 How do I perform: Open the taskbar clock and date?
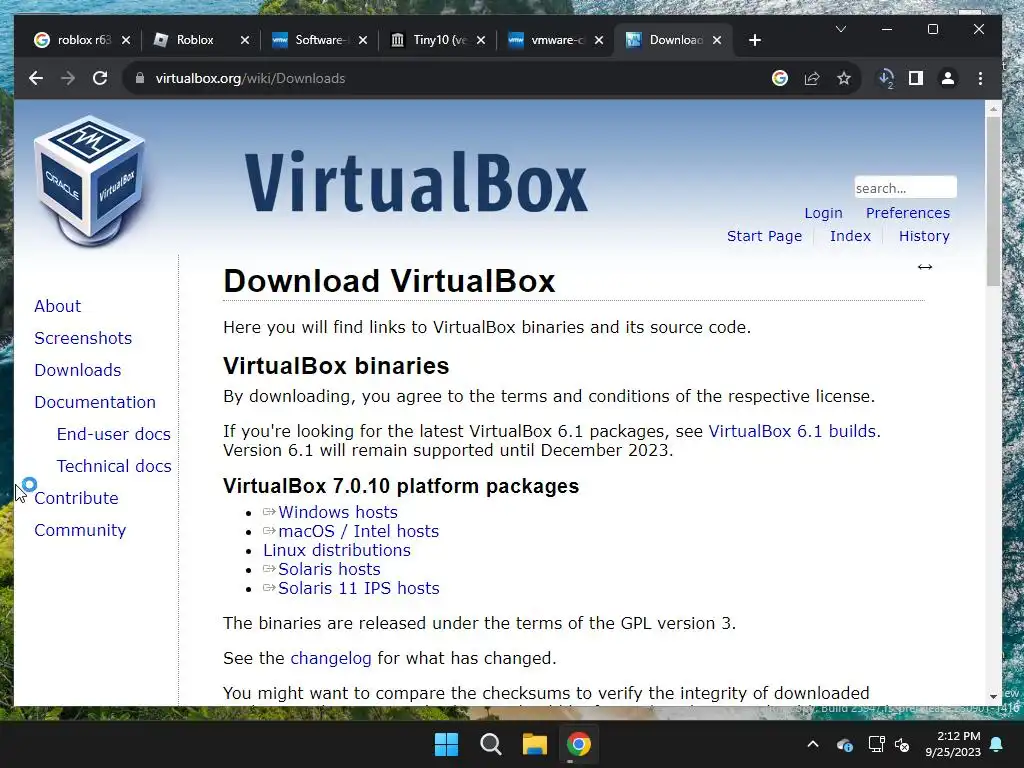pos(953,744)
